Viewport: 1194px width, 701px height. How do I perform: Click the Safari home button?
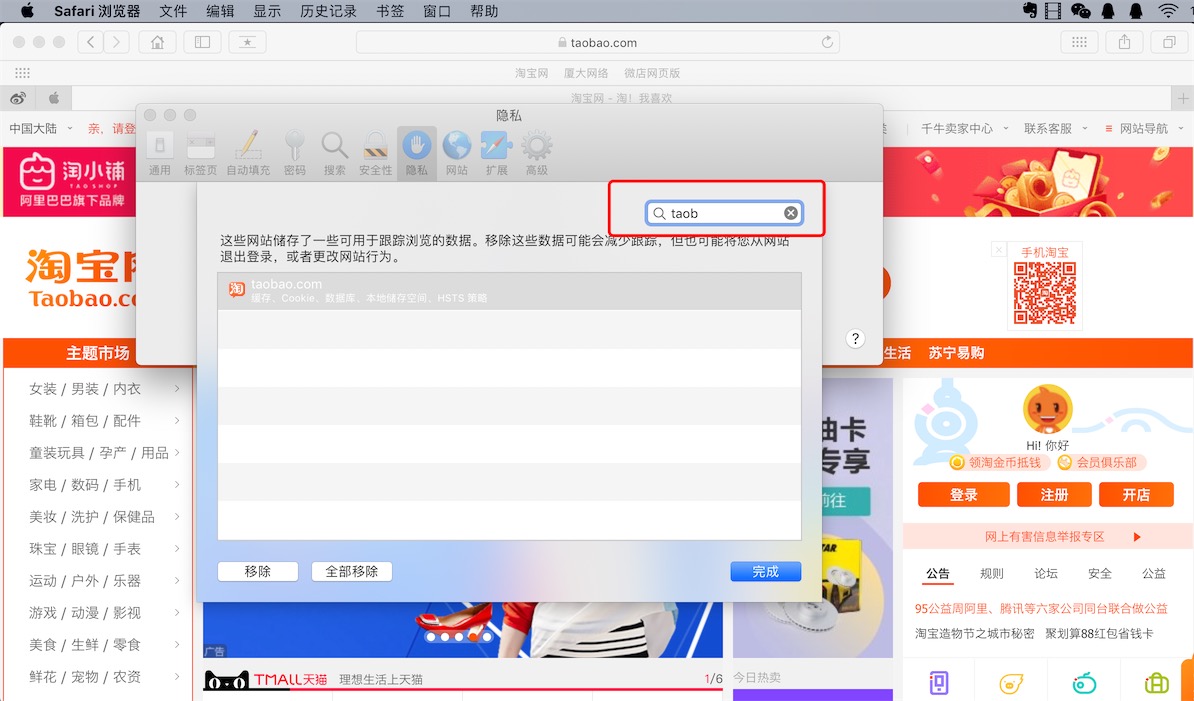(x=158, y=43)
